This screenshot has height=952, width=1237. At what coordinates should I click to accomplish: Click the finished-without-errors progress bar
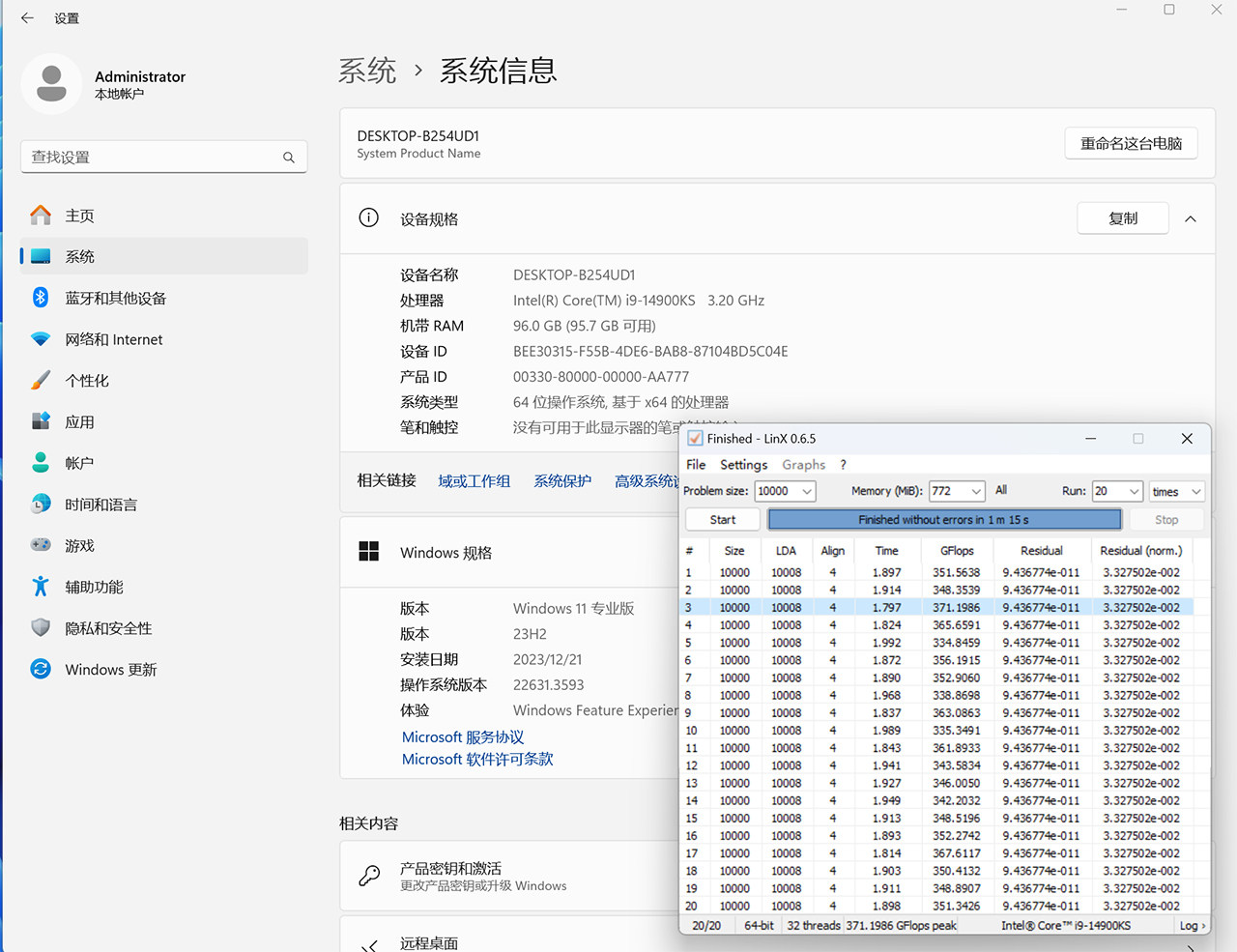(x=944, y=520)
